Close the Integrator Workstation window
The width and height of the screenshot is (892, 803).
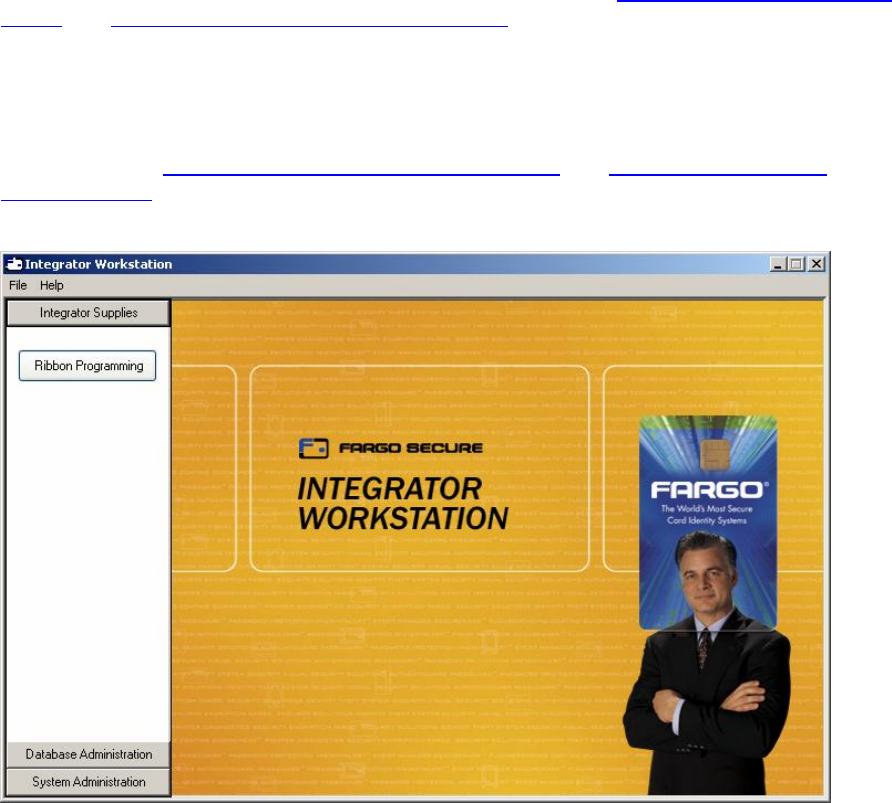(x=817, y=264)
